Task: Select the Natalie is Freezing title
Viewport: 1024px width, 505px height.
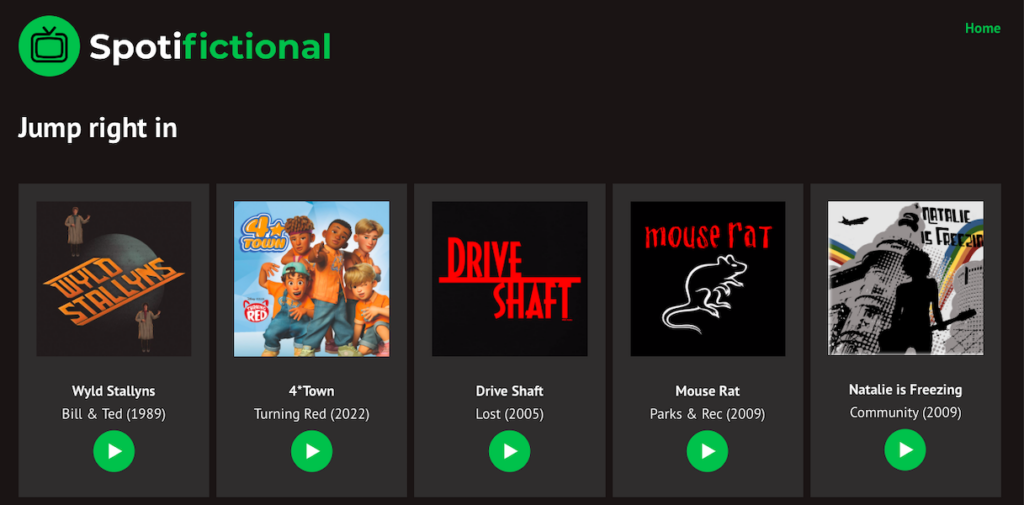Action: tap(905, 390)
